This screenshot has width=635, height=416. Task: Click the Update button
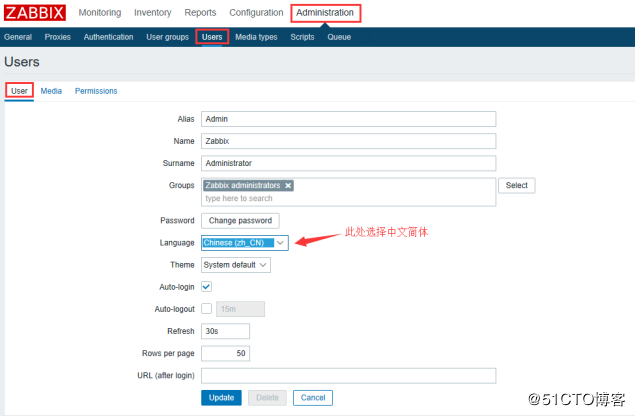pyautogui.click(x=221, y=398)
